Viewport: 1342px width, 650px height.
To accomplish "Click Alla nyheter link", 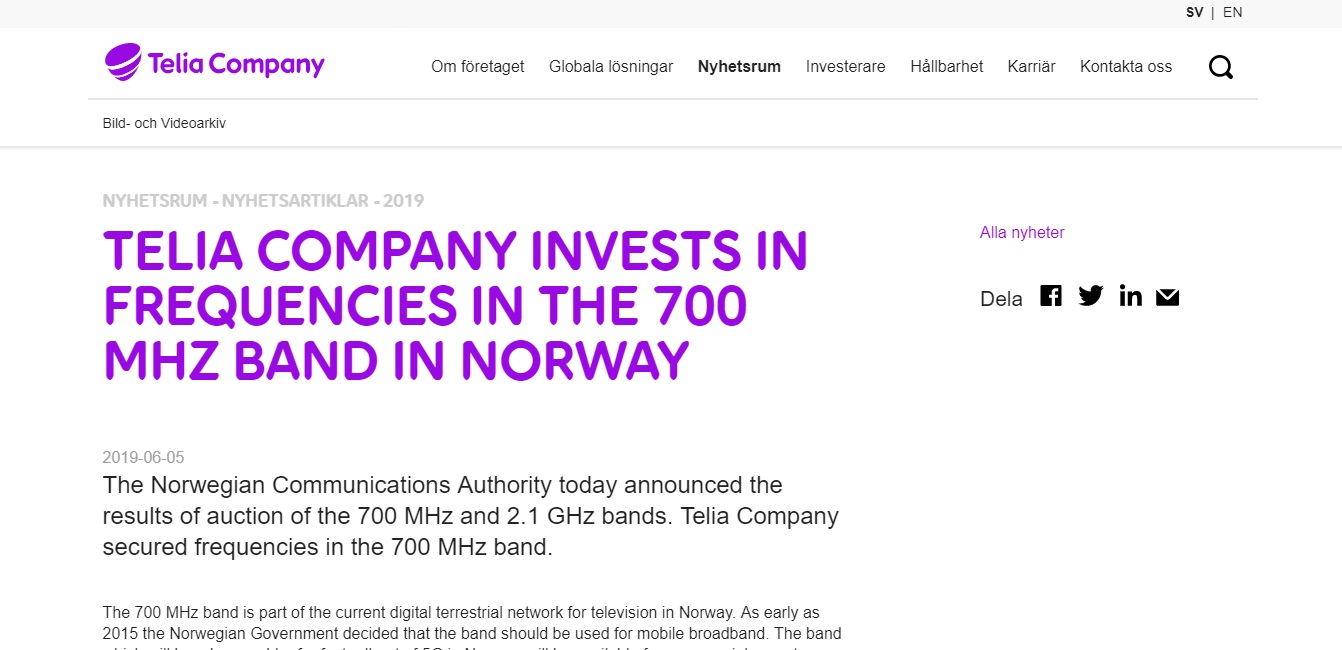I will 1022,232.
